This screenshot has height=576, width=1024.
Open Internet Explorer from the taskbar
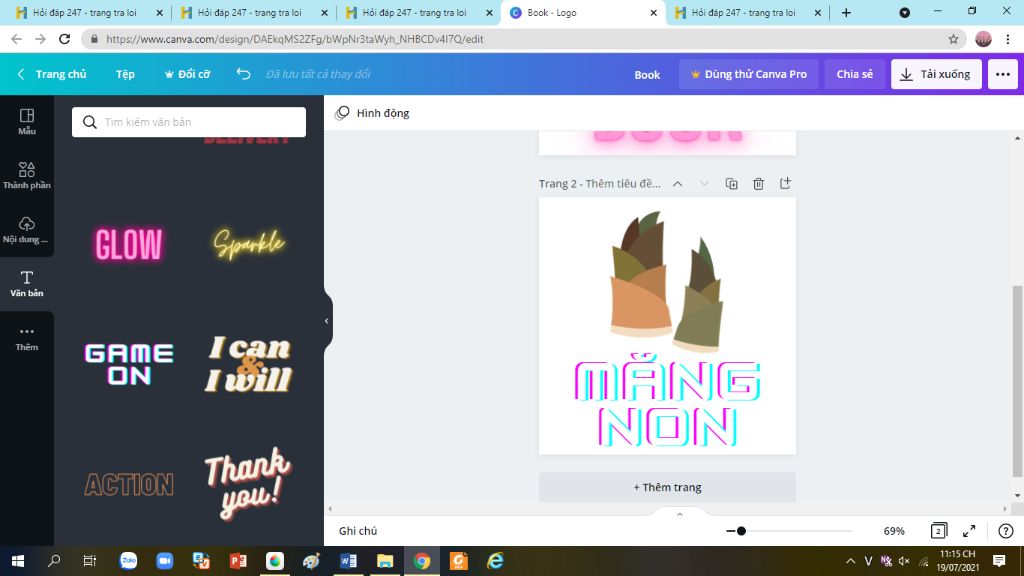click(496, 561)
